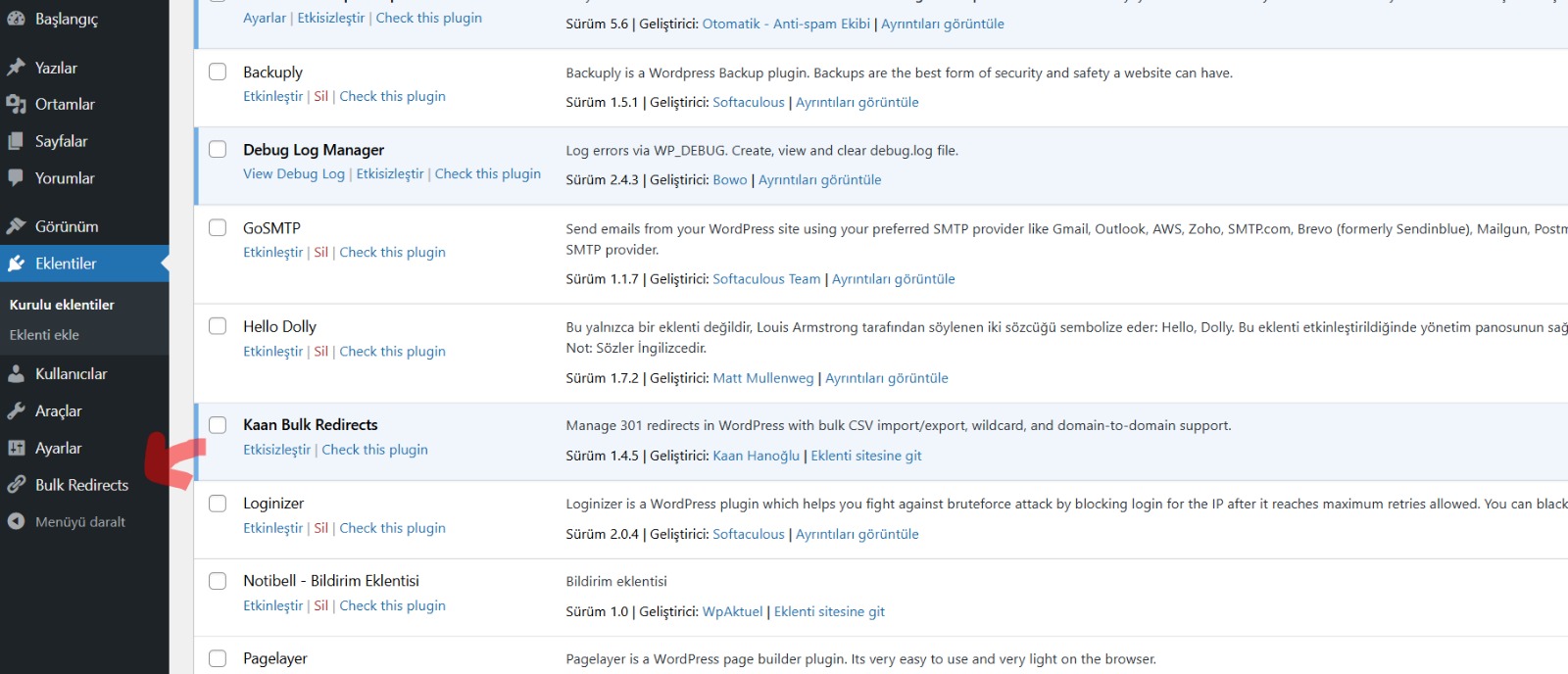The image size is (1568, 674).
Task: Open Eklenti sitesine git for Kaan Bulk Redirects
Action: 866,456
